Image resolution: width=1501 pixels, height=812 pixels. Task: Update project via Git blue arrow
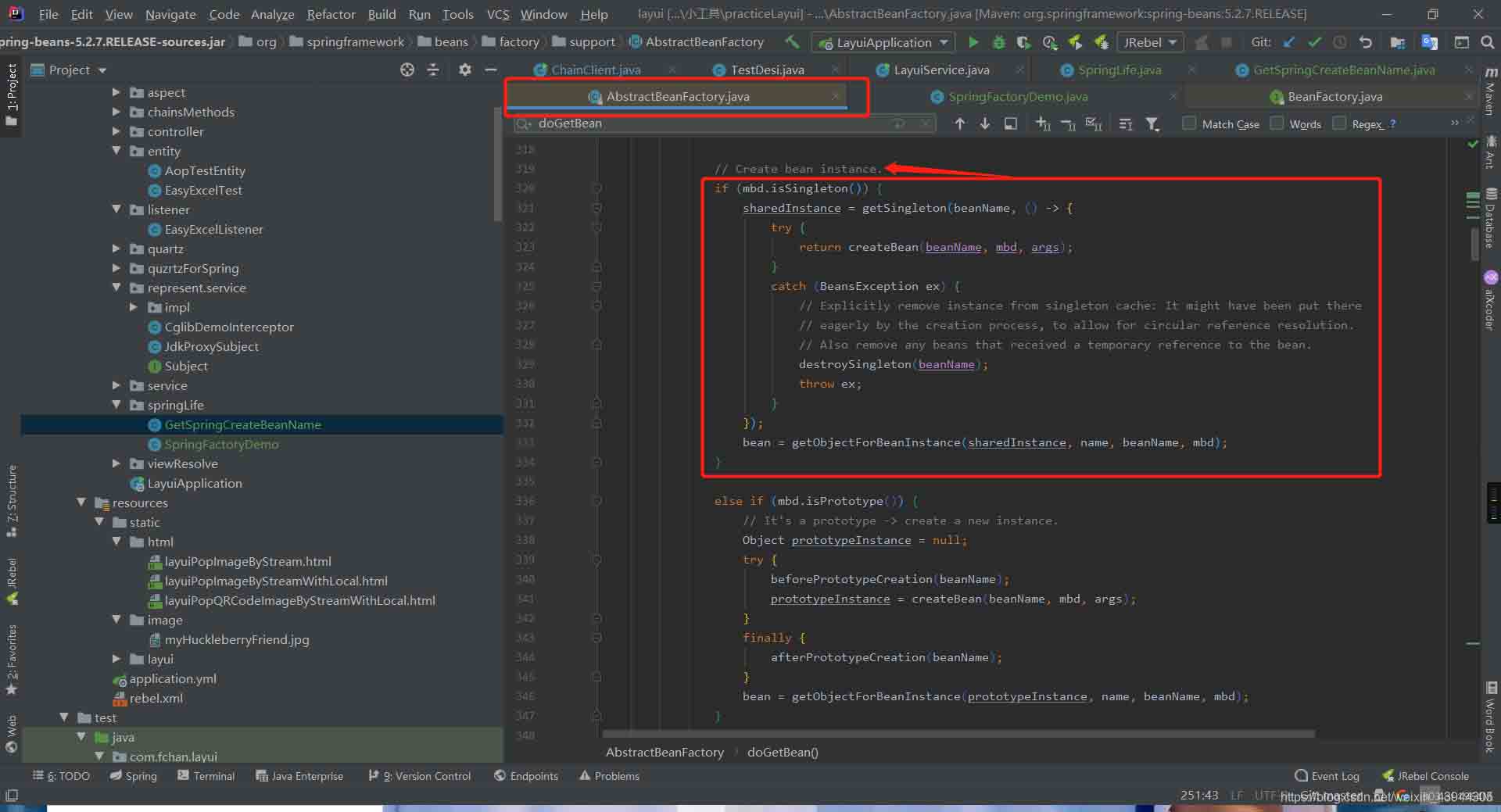tap(1289, 42)
